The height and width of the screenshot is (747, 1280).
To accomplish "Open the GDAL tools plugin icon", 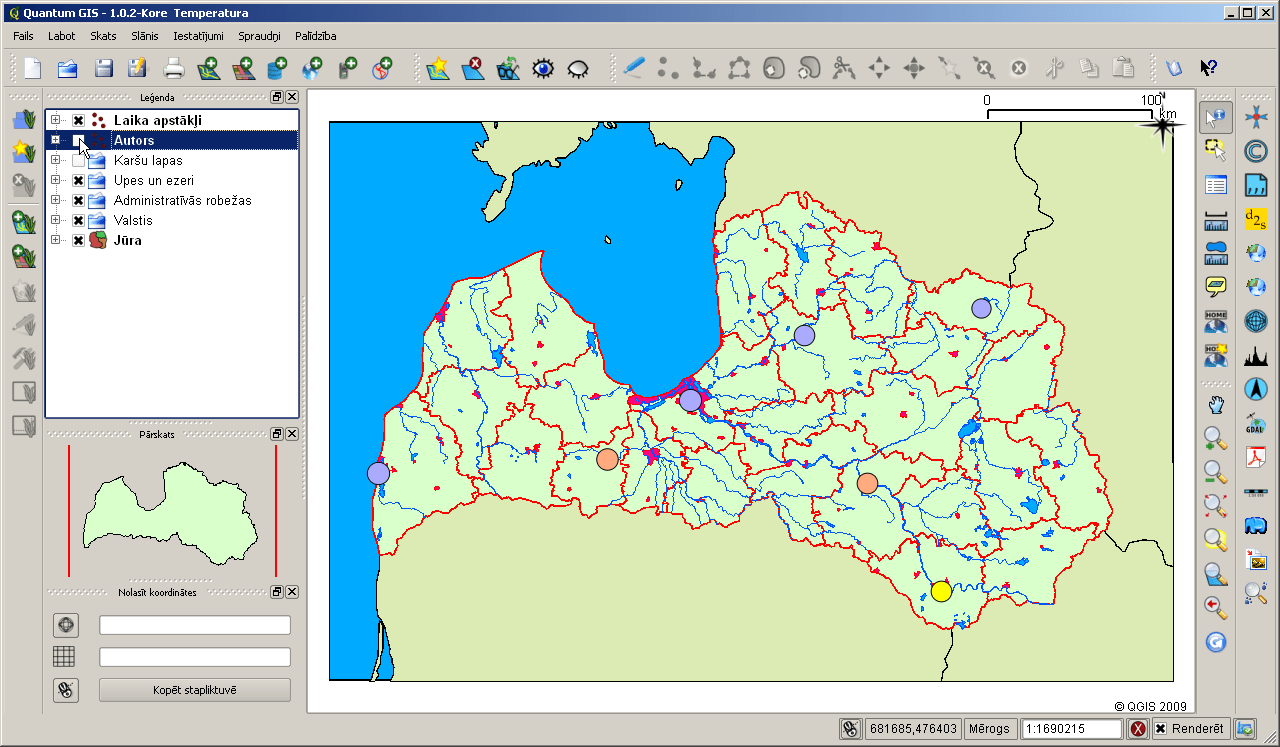I will click(x=1255, y=423).
